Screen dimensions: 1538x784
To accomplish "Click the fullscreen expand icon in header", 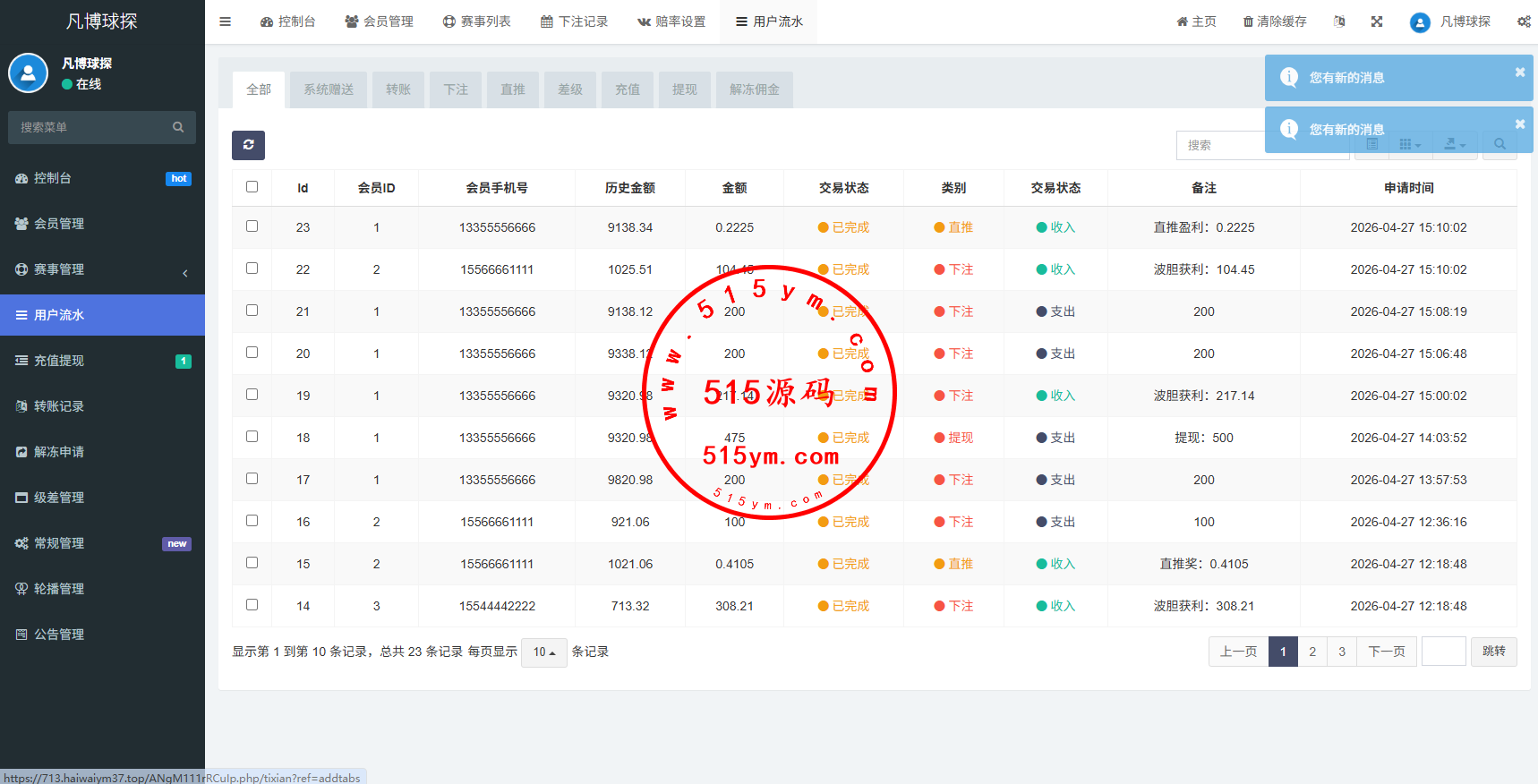I will point(1377,21).
